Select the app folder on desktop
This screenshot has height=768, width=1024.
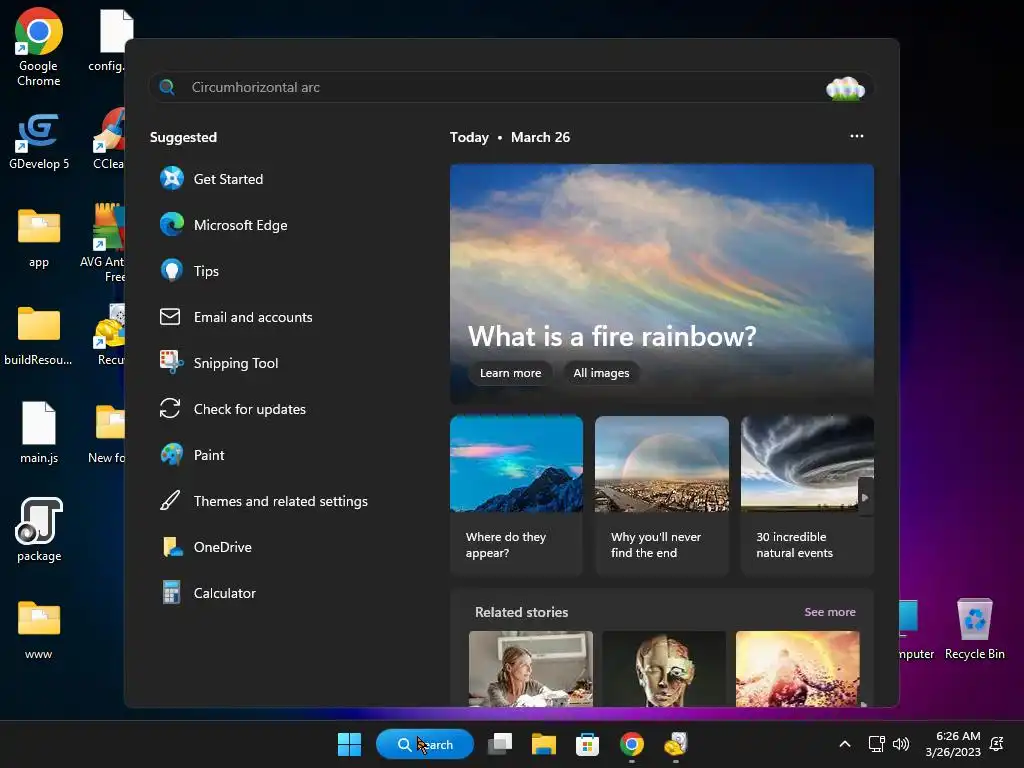pyautogui.click(x=39, y=238)
